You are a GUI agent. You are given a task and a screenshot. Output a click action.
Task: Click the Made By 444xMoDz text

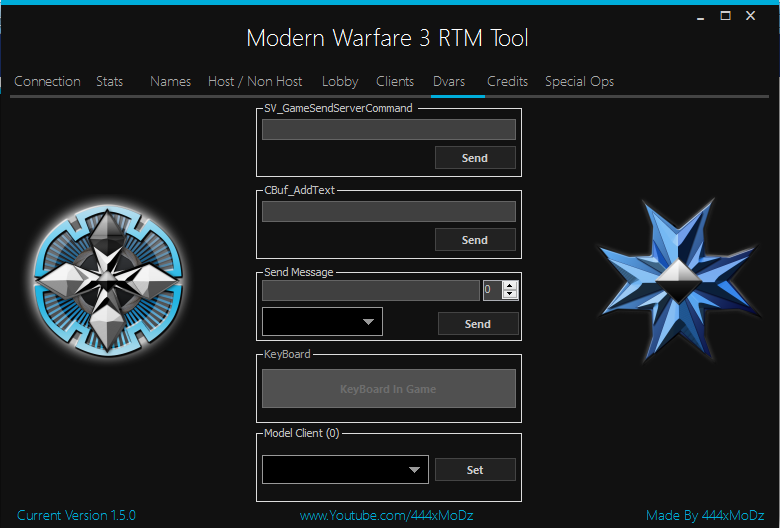coord(705,516)
